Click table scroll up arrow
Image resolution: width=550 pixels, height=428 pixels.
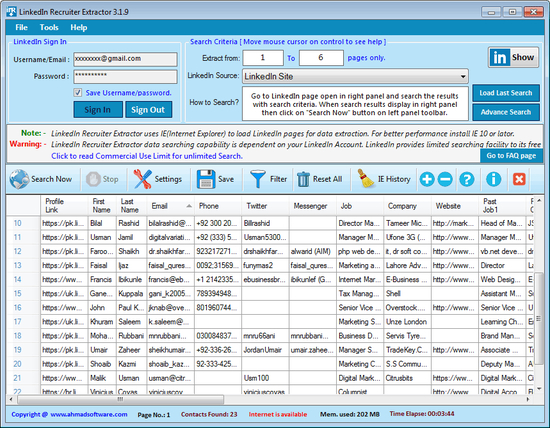[x=539, y=200]
